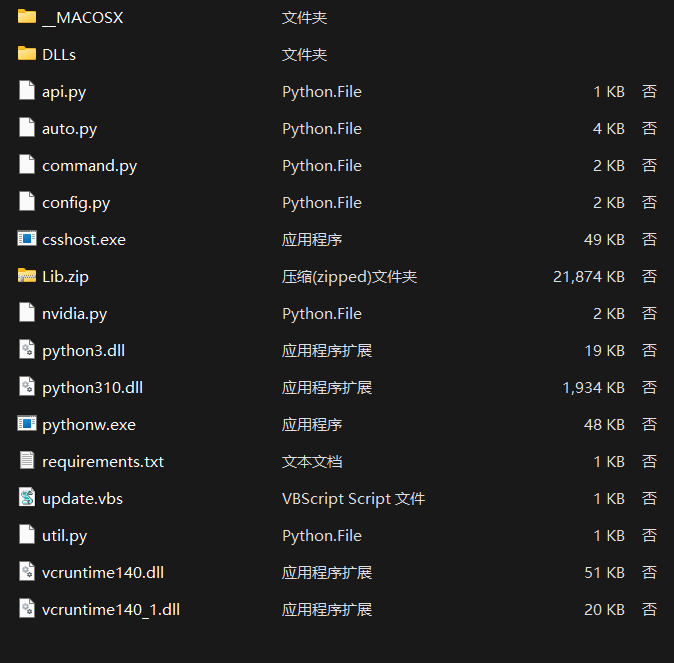Click the update.vbs script icon

[27, 497]
